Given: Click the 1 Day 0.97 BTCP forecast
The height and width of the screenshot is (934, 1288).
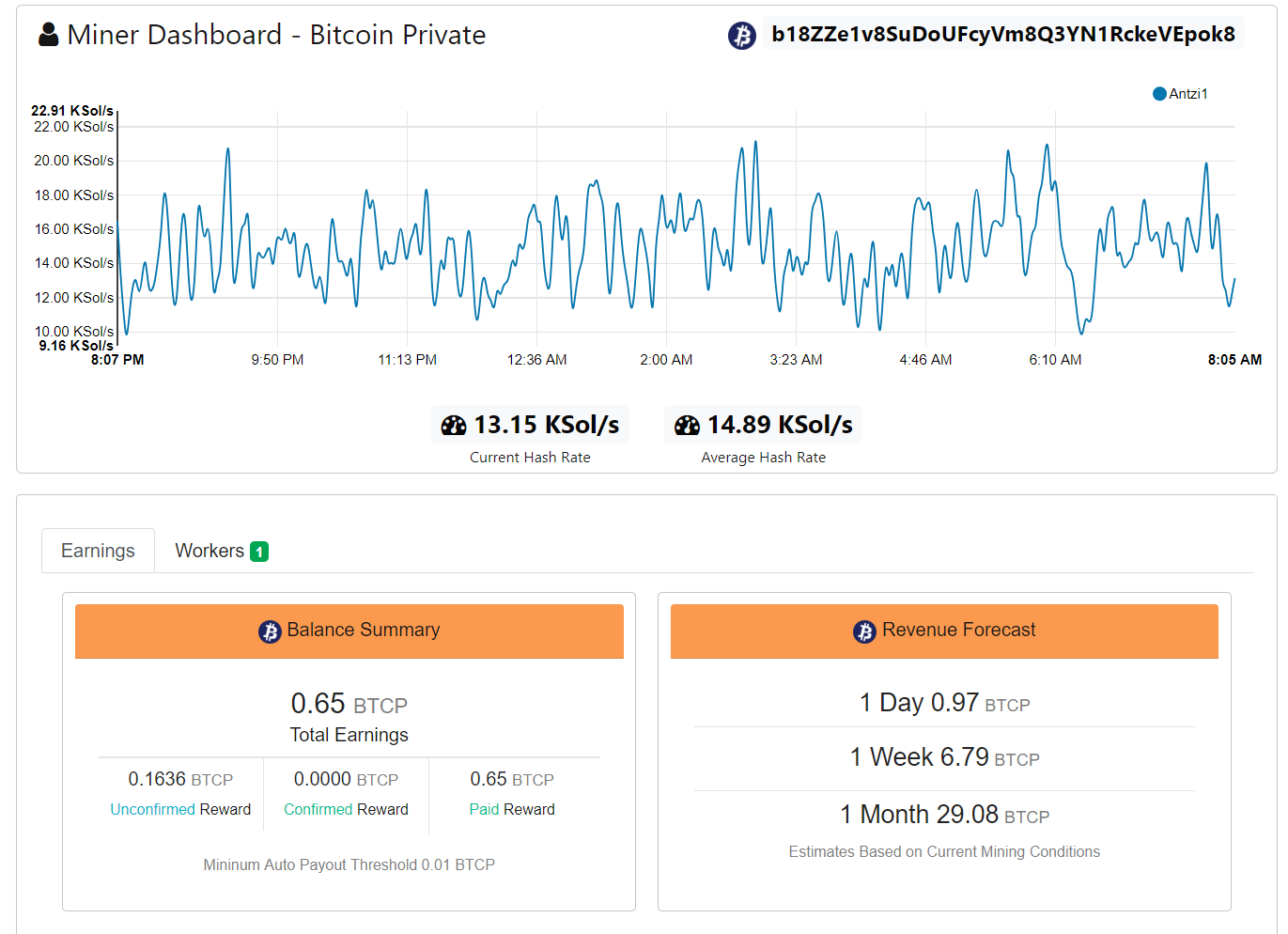Looking at the screenshot, I should pos(944,703).
